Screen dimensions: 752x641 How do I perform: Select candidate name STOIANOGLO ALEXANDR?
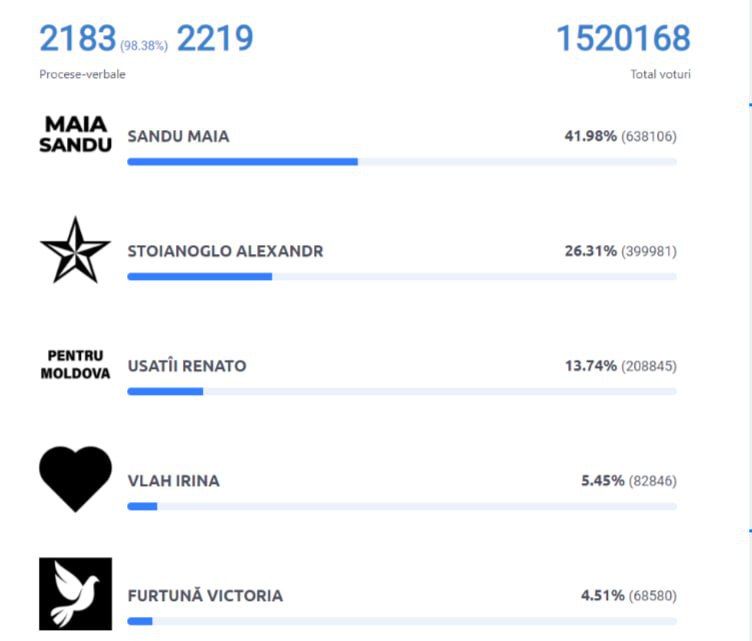click(225, 251)
